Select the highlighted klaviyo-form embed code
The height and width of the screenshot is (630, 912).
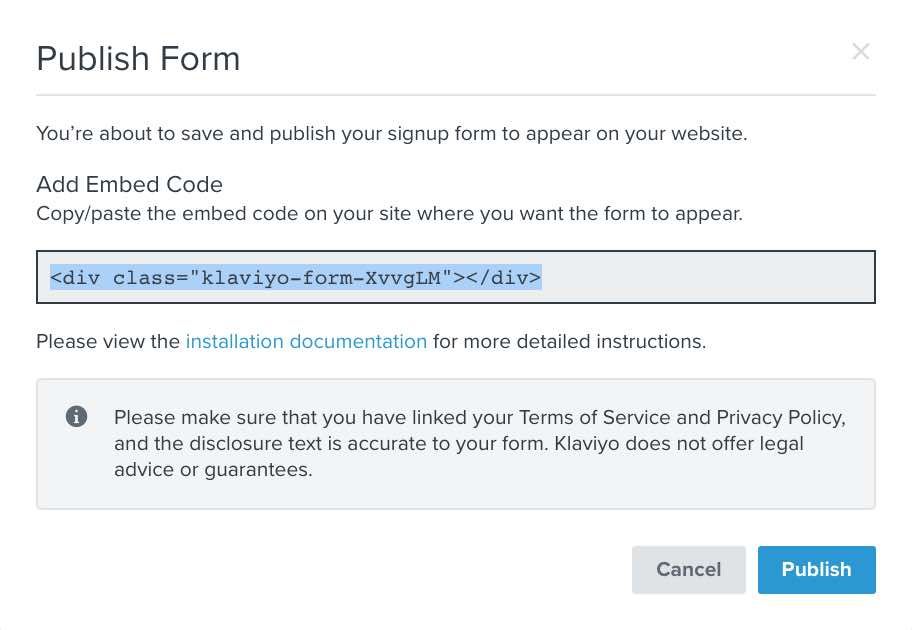[x=295, y=278]
